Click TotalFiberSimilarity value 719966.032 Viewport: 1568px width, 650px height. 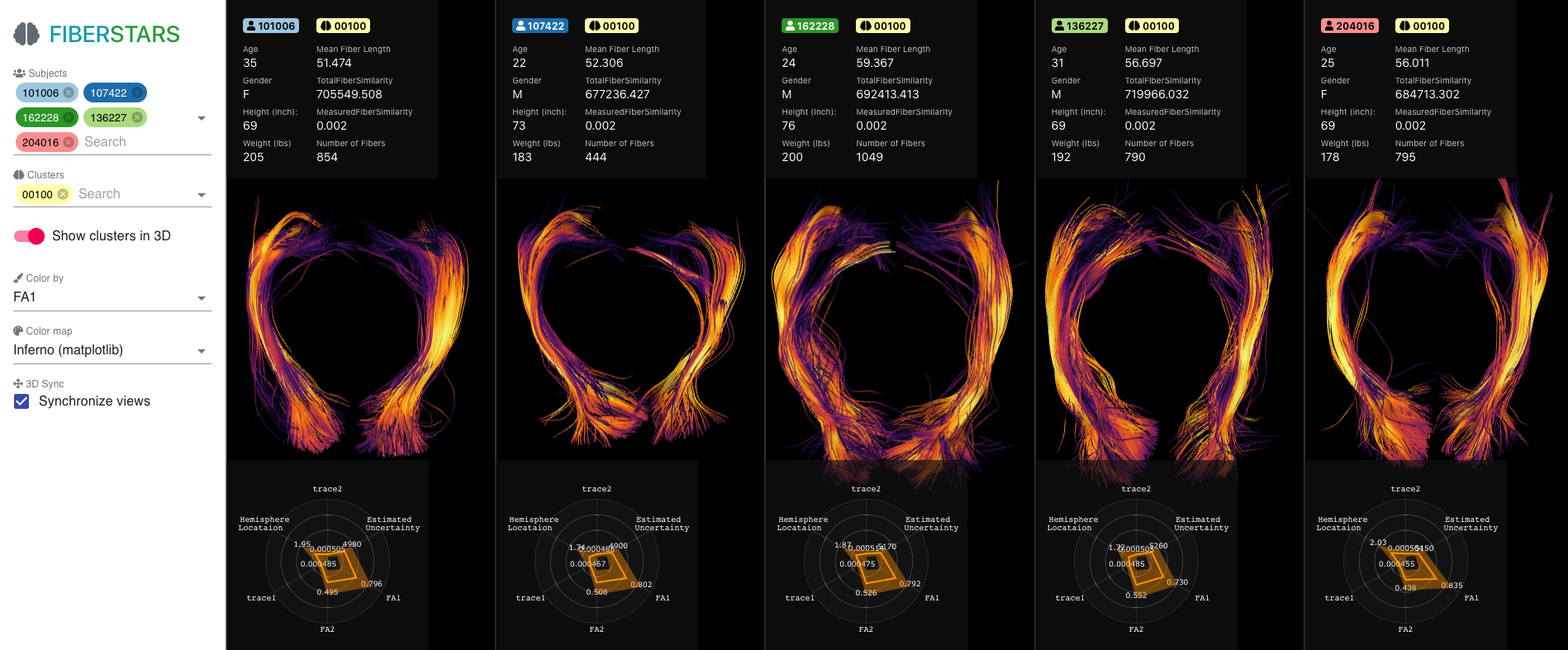tap(1157, 94)
